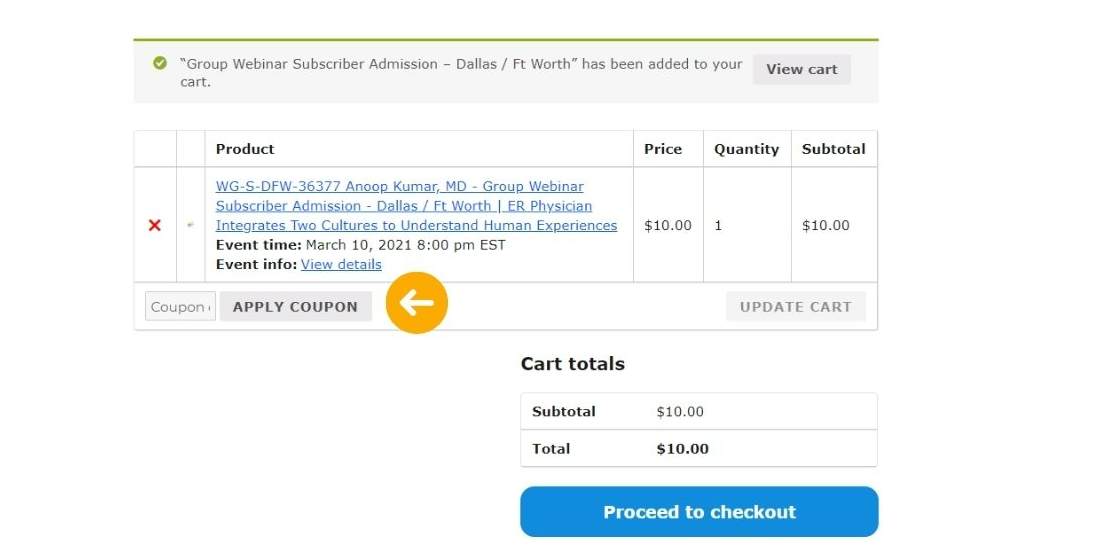Viewport: 1095px width, 542px height.
Task: Click the Event time March 10 text
Action: coord(360,245)
